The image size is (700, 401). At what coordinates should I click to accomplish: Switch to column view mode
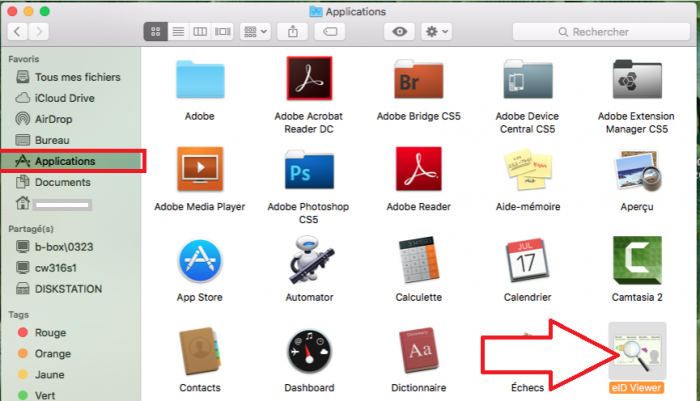click(200, 31)
